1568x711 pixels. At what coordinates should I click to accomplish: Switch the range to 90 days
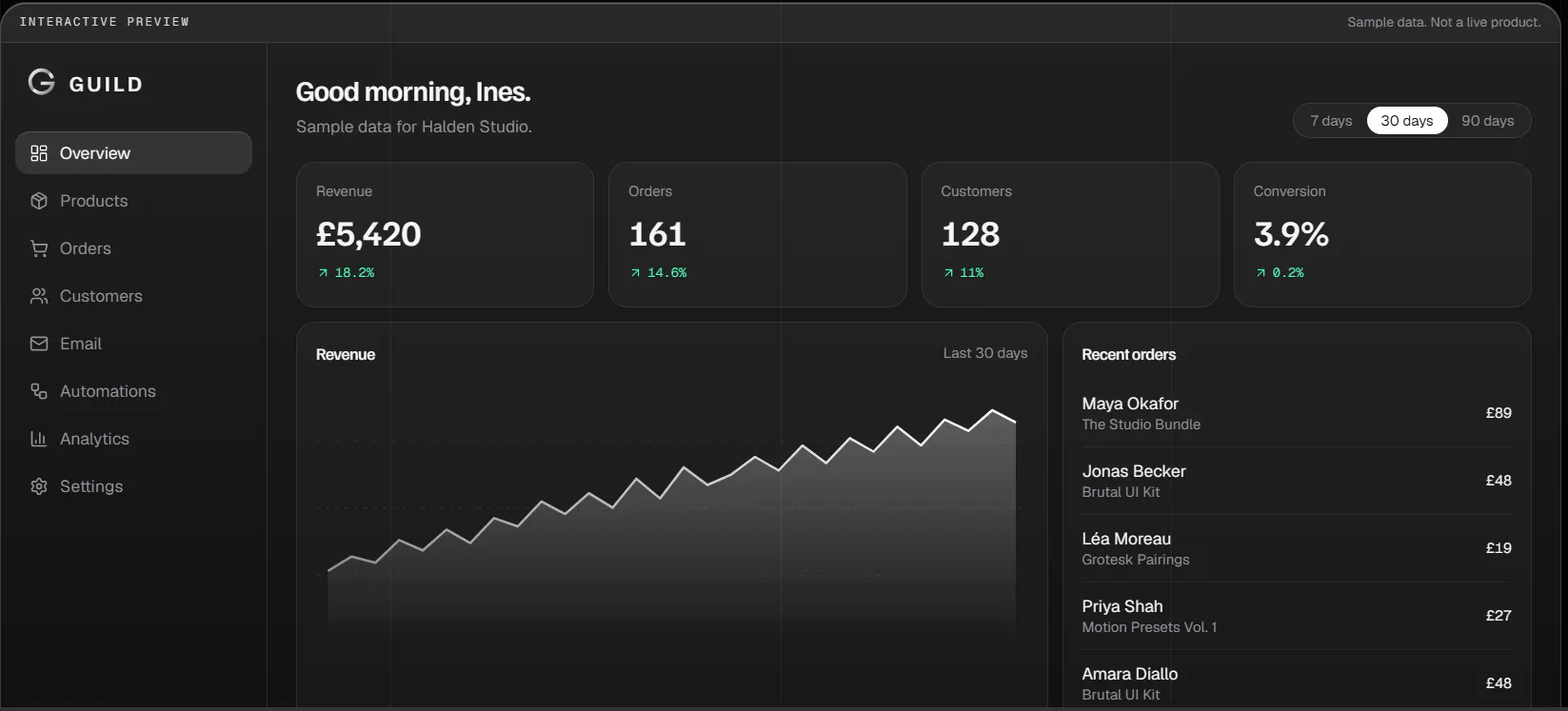[x=1488, y=121]
